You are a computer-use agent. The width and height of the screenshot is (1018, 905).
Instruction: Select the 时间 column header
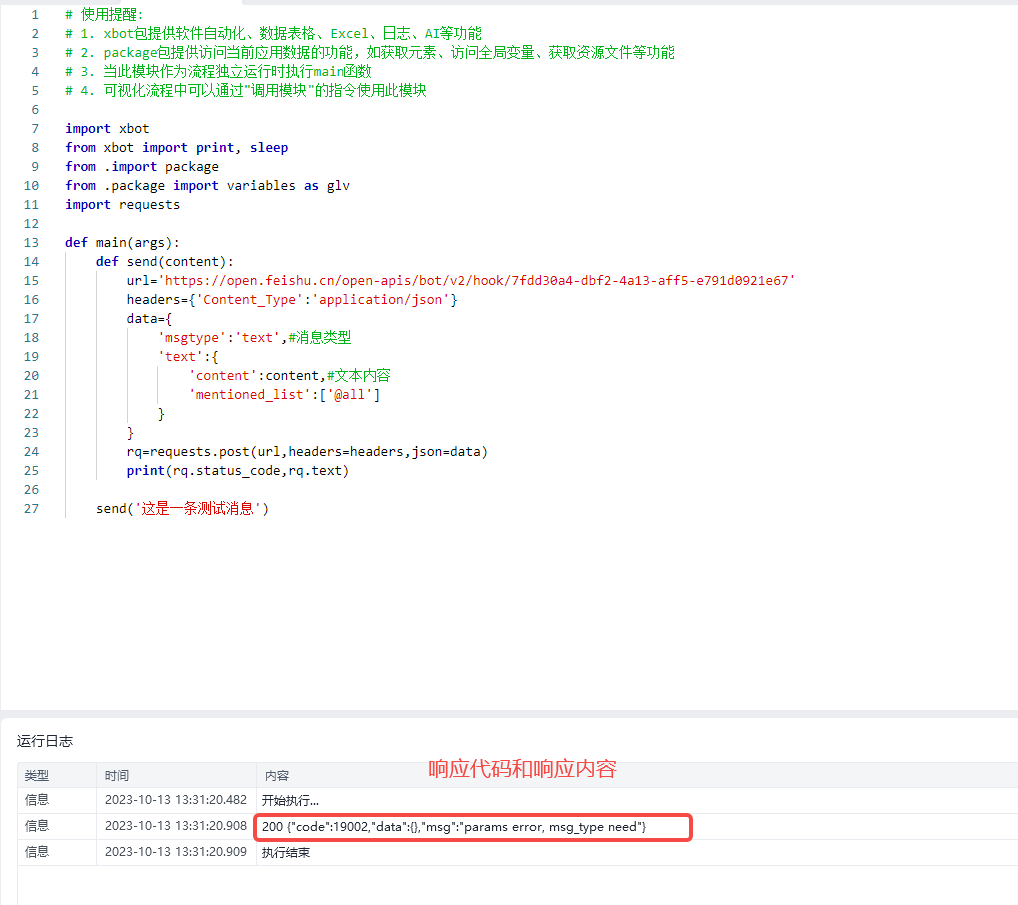117,775
